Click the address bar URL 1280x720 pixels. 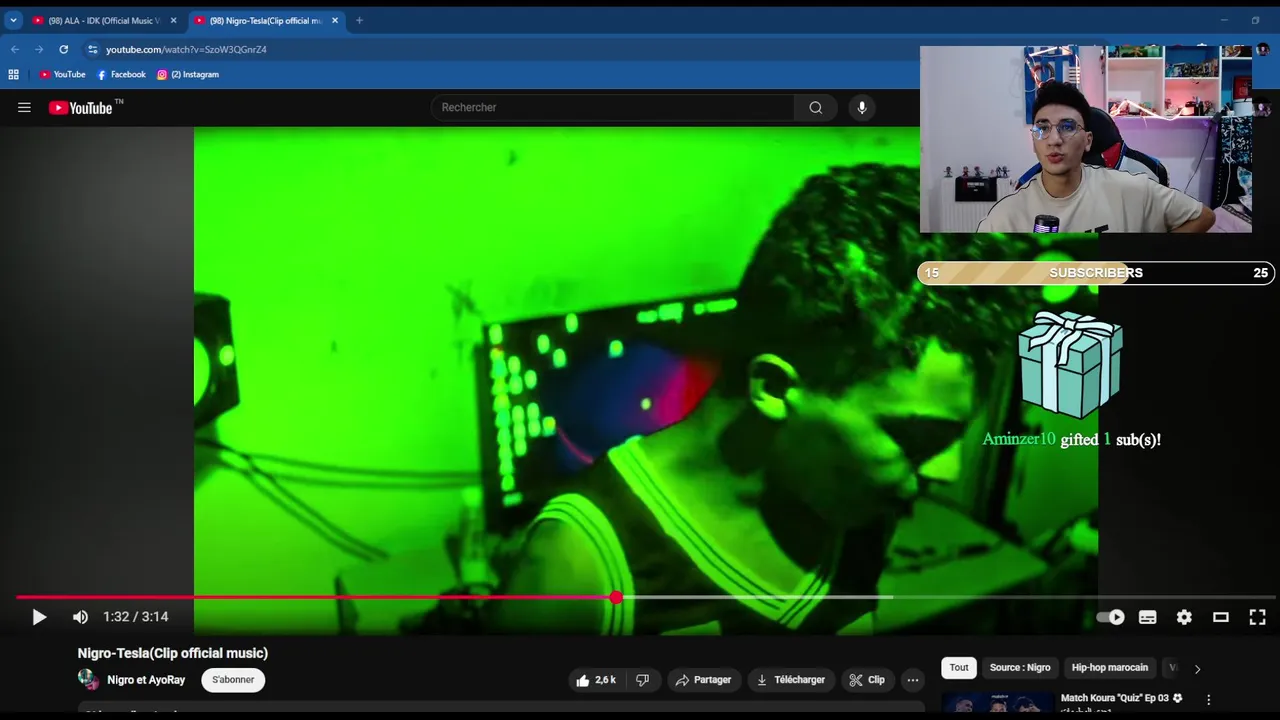186,50
